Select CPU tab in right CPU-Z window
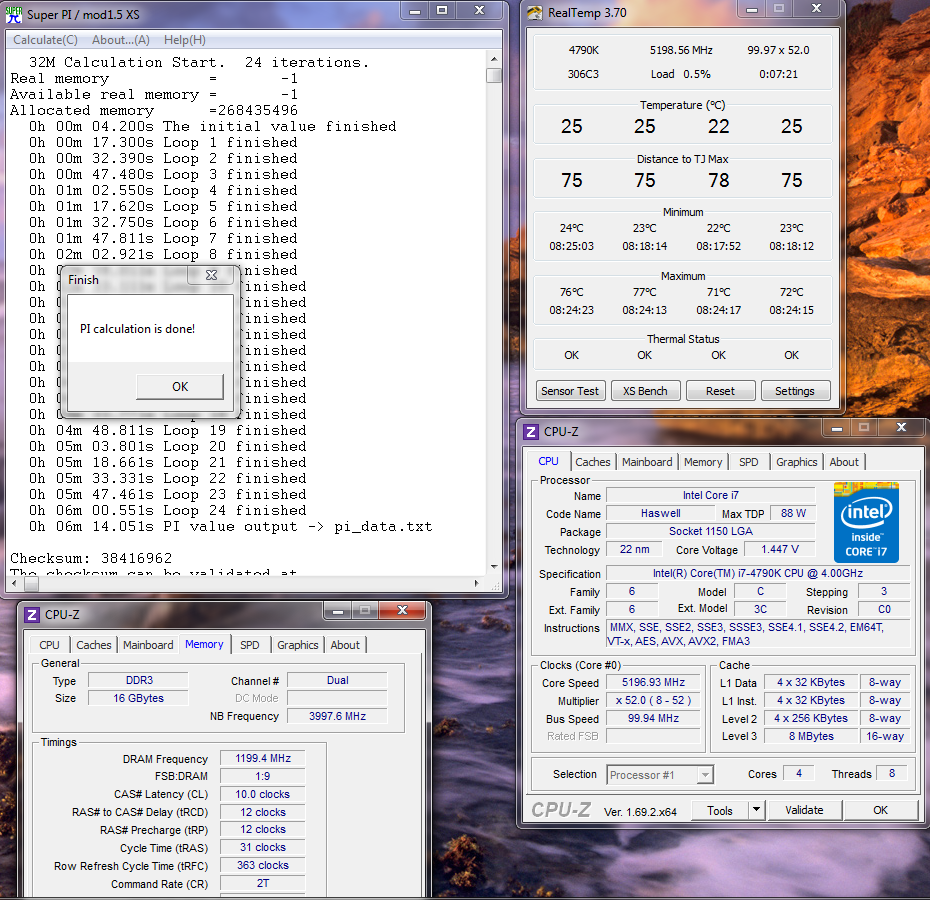This screenshot has width=930, height=900. point(548,461)
